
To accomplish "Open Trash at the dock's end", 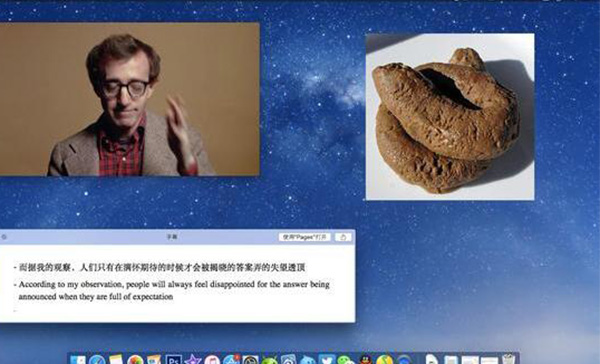I will tap(509, 360).
